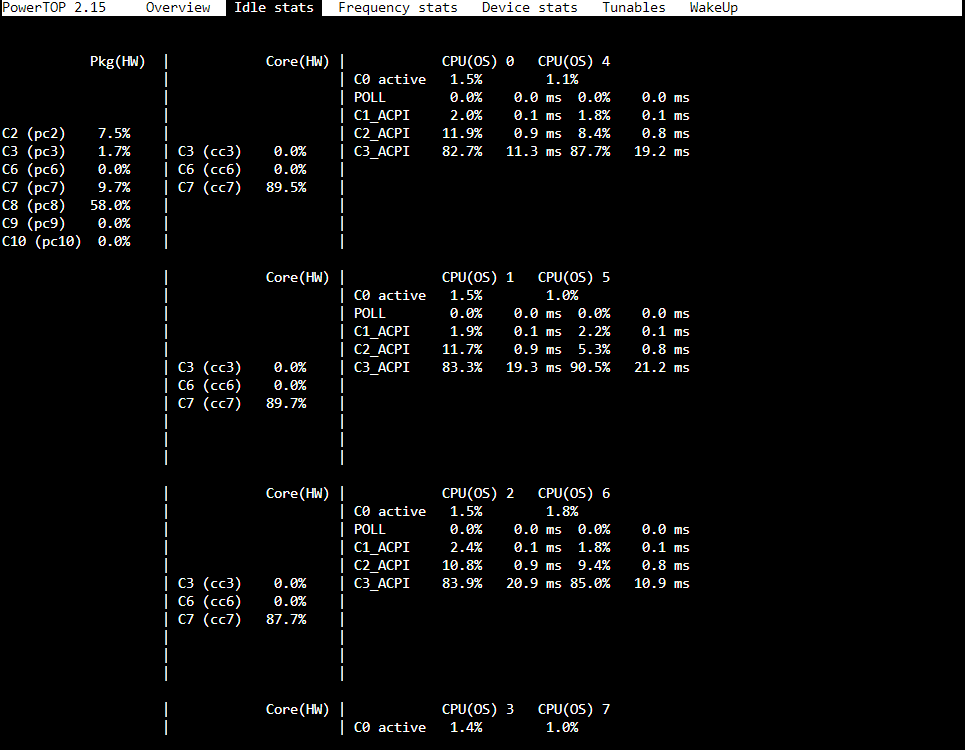Open the Frequency stats tab
The image size is (965, 750).
pos(398,7)
